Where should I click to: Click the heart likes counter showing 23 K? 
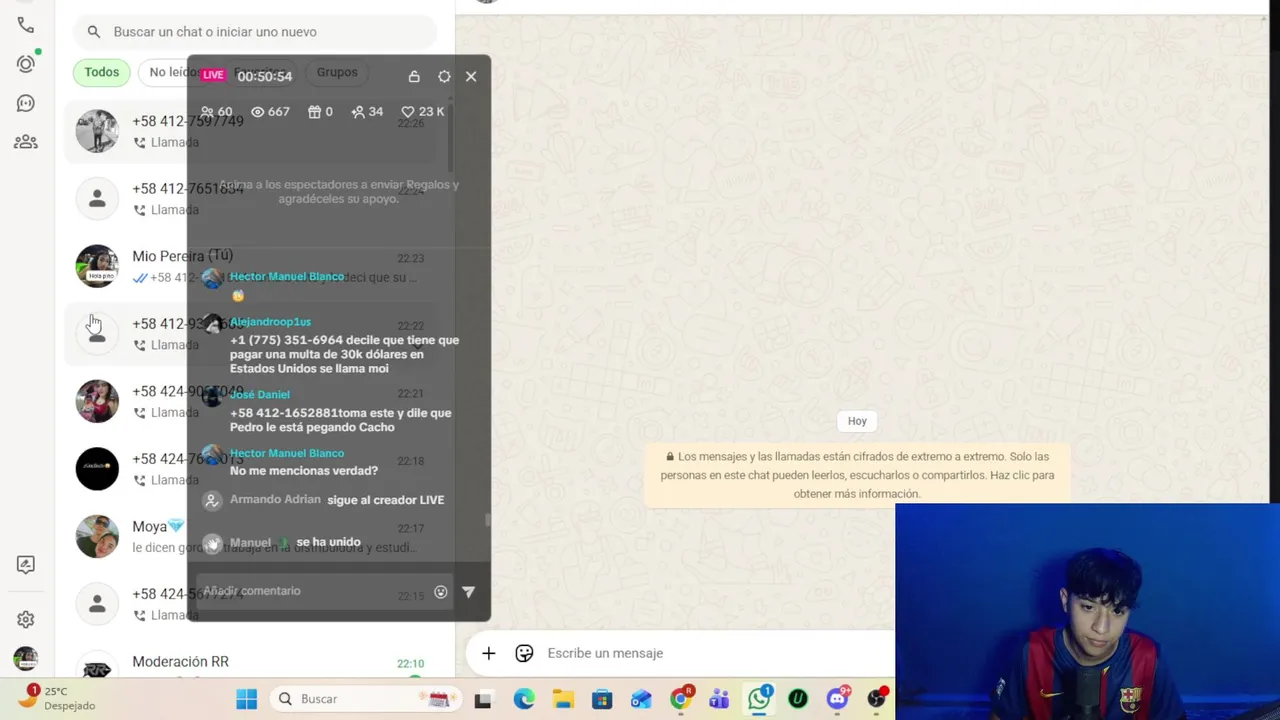pyautogui.click(x=422, y=112)
